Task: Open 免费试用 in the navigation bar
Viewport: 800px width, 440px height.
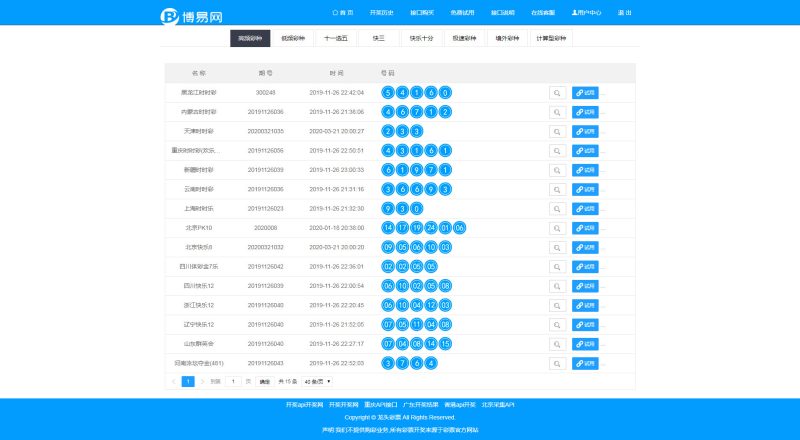Action: coord(462,13)
